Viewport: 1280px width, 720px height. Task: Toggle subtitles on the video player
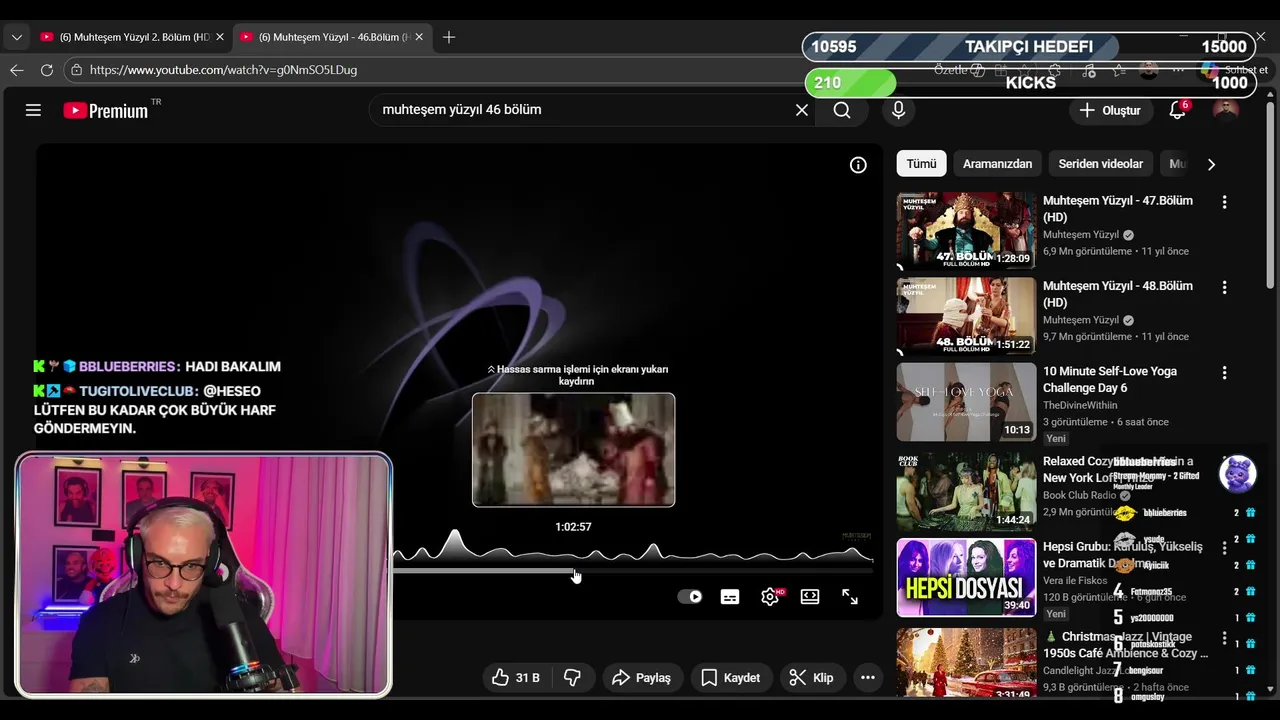pos(730,597)
